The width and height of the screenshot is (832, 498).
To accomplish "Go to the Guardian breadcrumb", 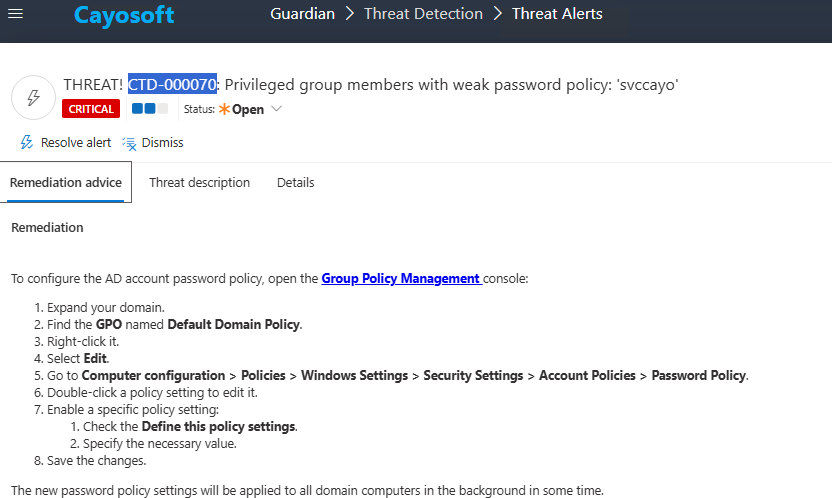I will point(303,15).
